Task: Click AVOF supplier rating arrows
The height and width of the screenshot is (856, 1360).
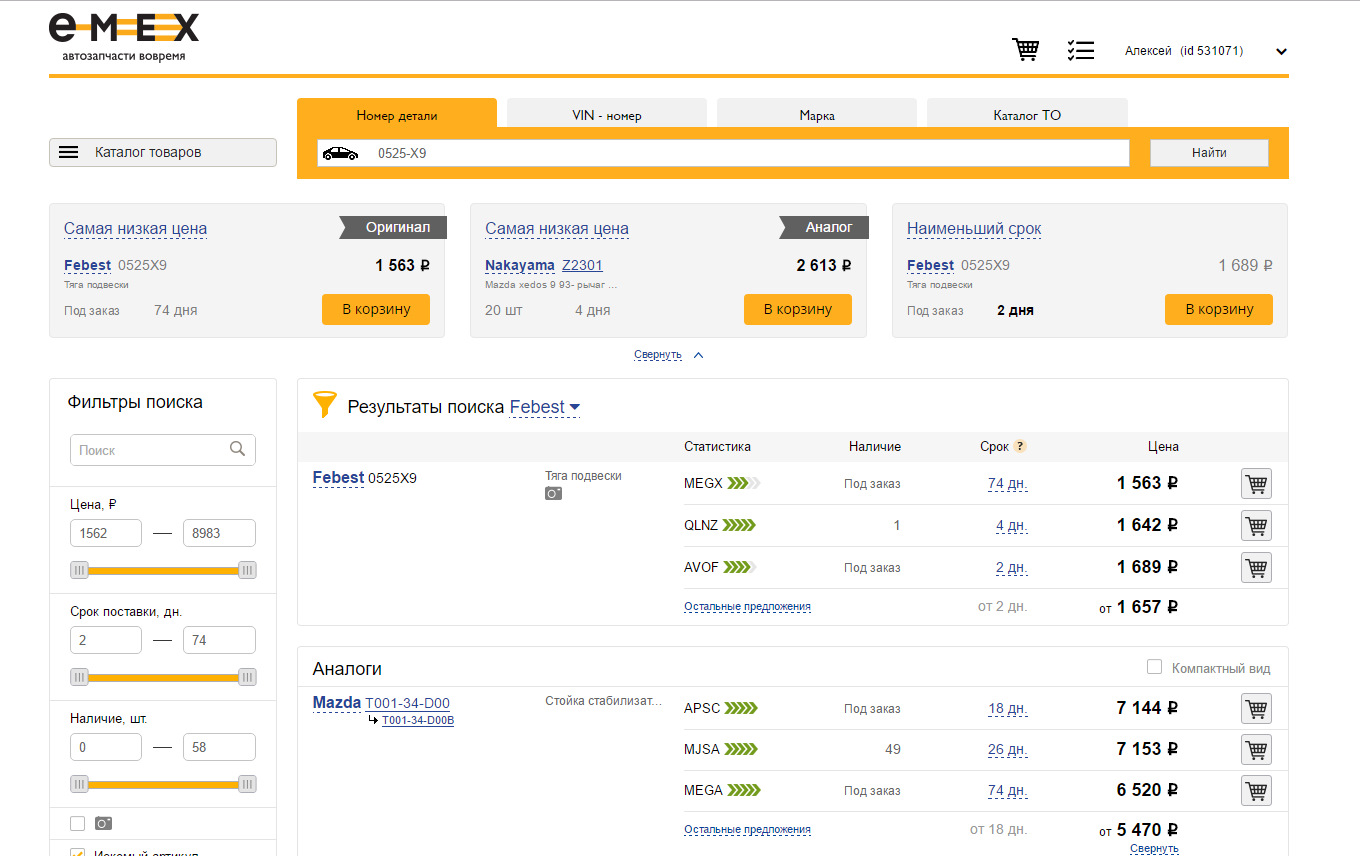Action: 739,567
